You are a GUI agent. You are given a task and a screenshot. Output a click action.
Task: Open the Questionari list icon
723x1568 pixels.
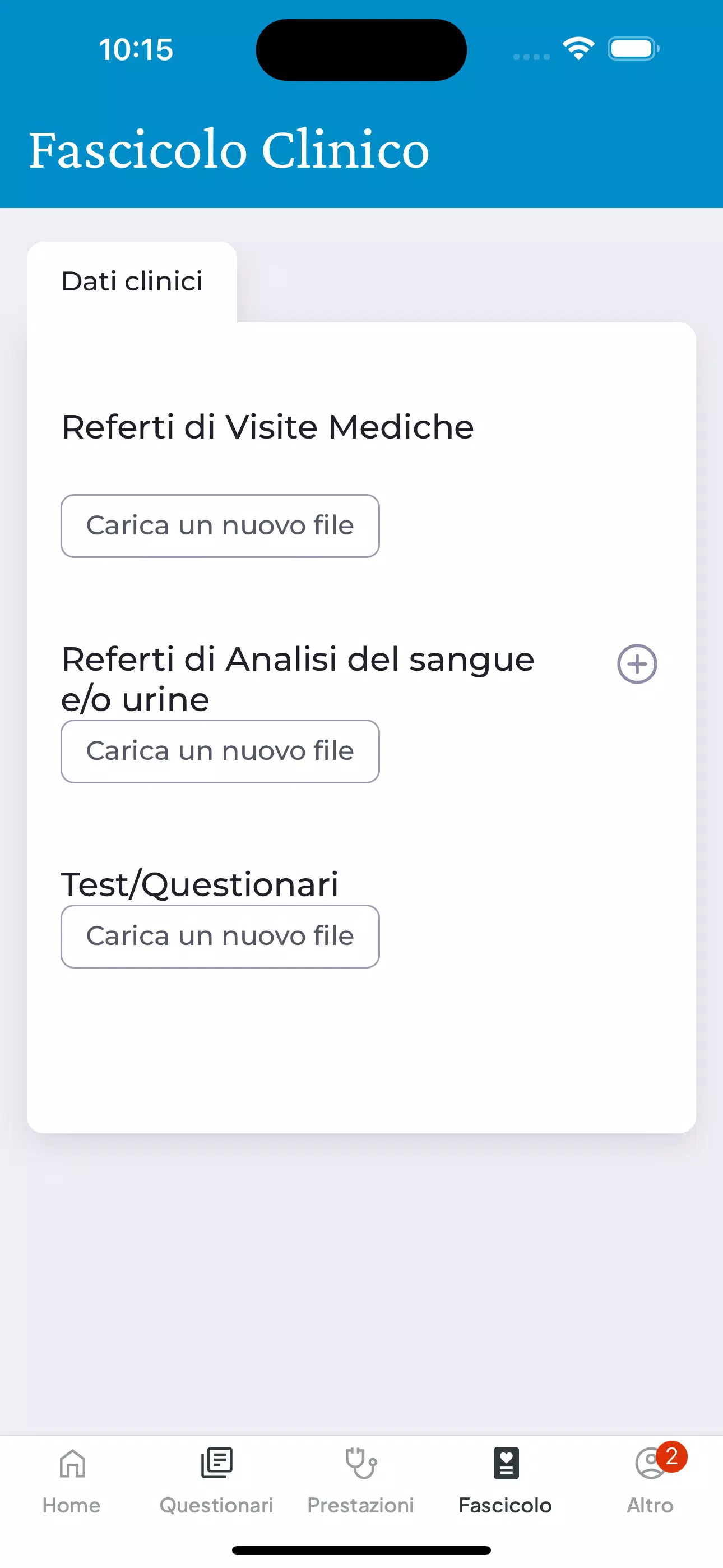[217, 1463]
